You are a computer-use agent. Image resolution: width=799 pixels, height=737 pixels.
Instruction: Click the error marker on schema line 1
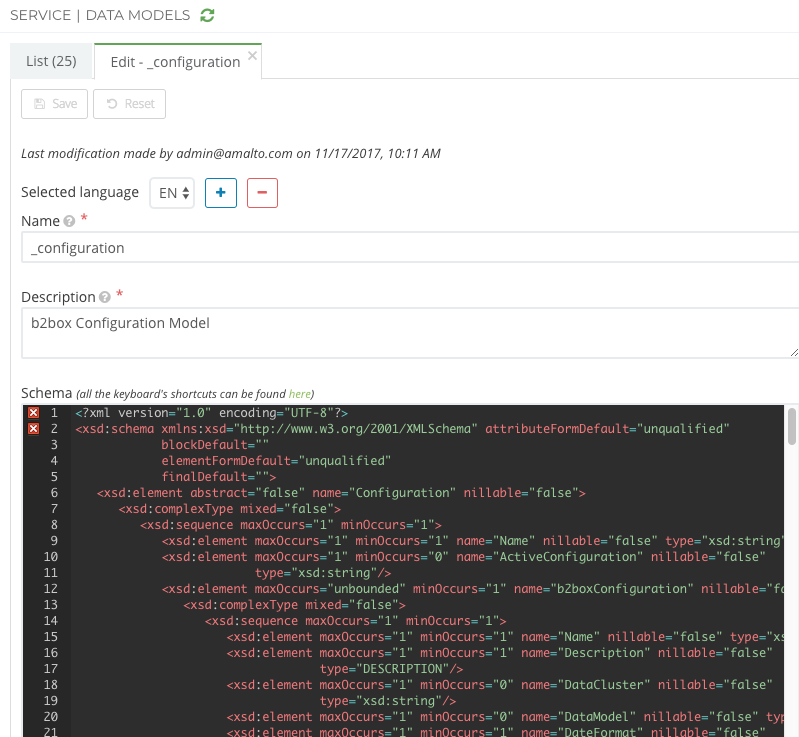34,413
